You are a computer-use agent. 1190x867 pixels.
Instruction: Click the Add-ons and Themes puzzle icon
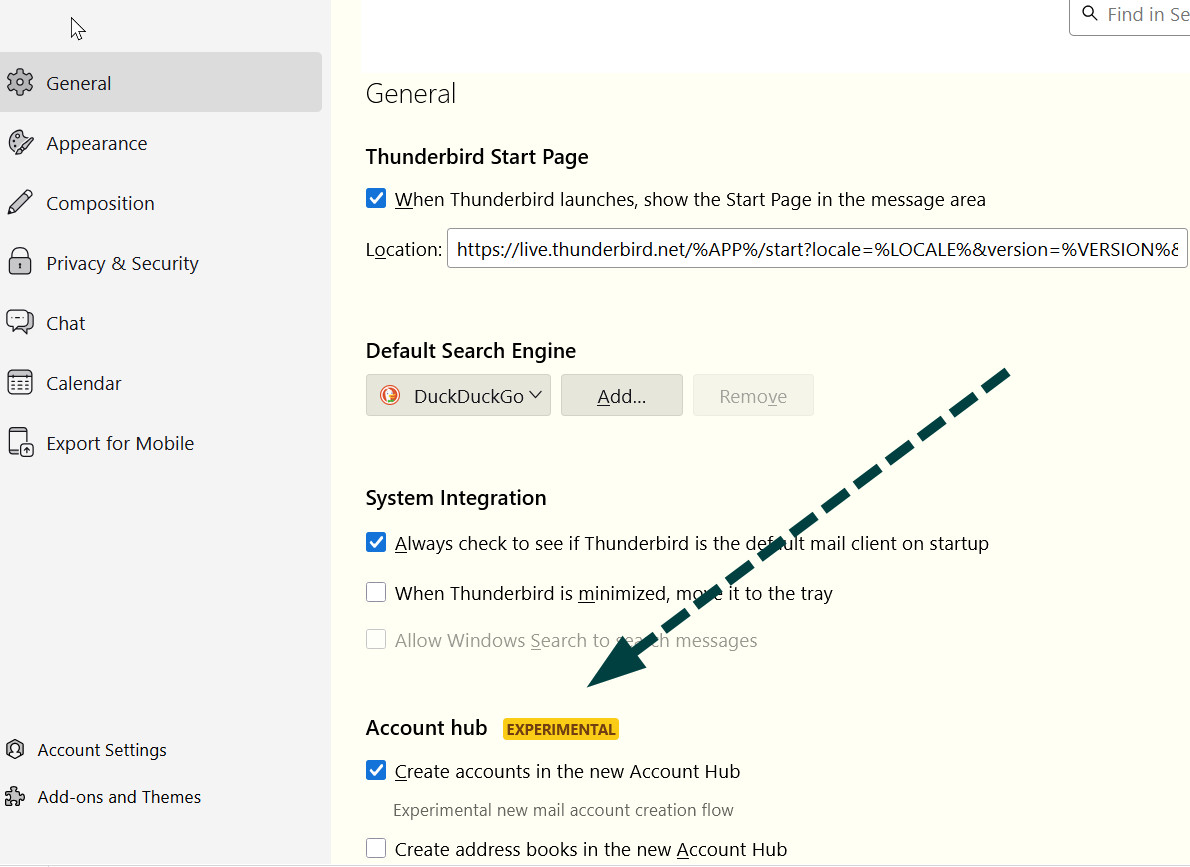pyautogui.click(x=15, y=797)
